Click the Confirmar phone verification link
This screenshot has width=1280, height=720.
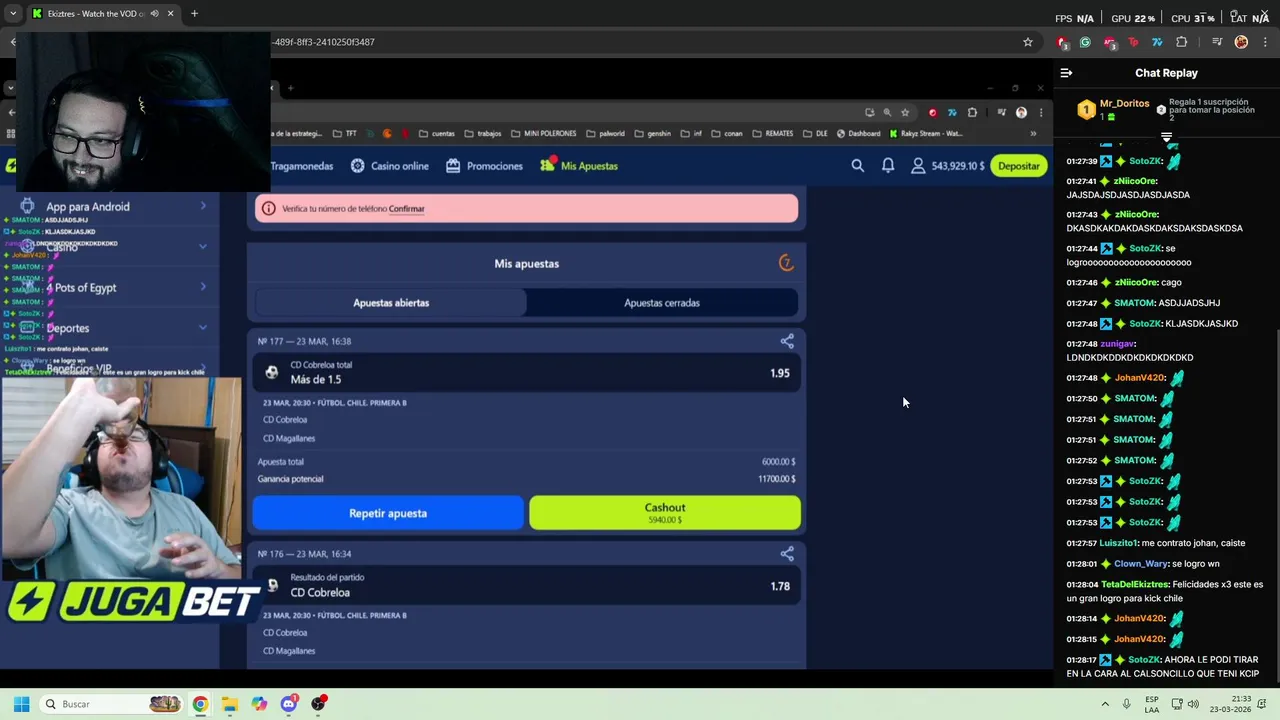[407, 209]
